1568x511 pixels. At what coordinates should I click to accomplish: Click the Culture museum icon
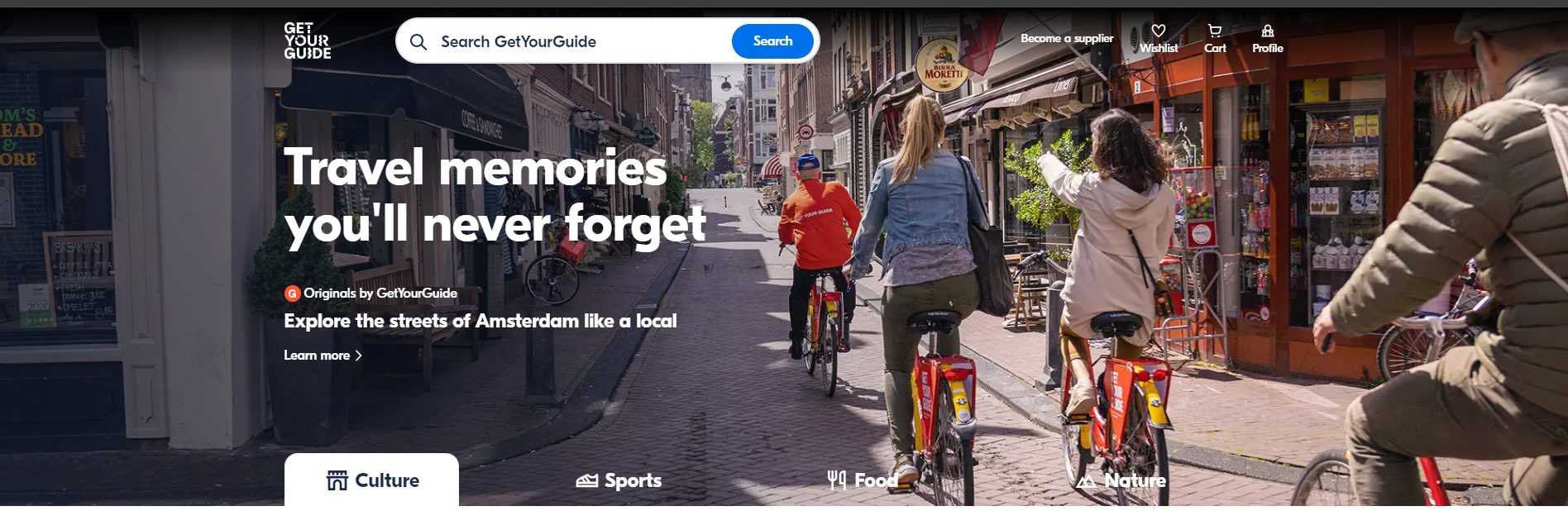(x=337, y=480)
